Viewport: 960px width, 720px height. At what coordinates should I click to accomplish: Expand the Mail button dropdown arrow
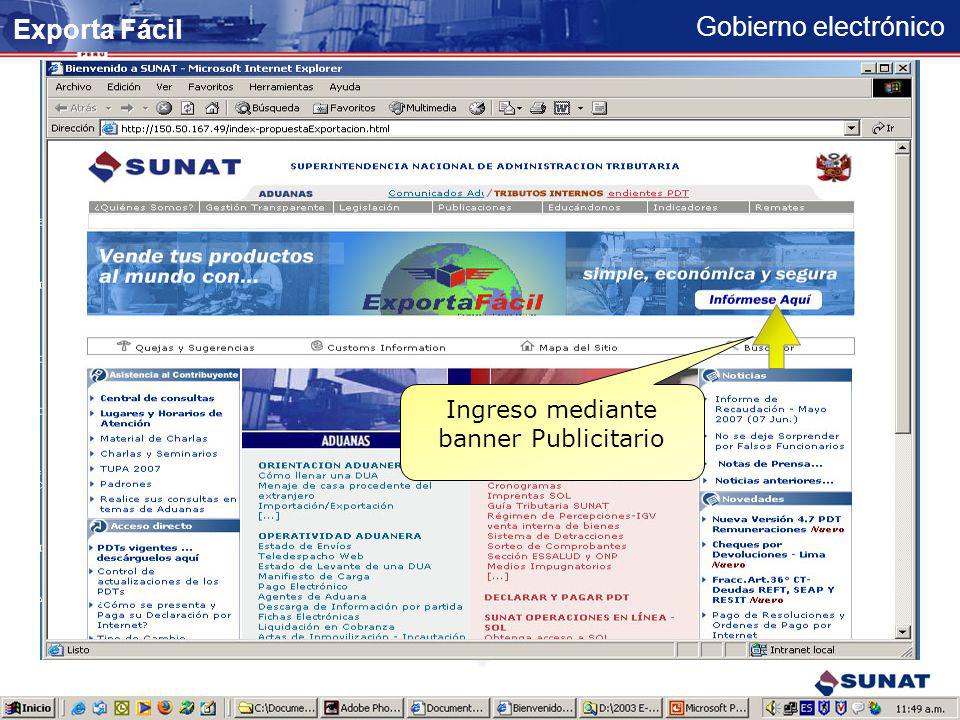tap(520, 108)
